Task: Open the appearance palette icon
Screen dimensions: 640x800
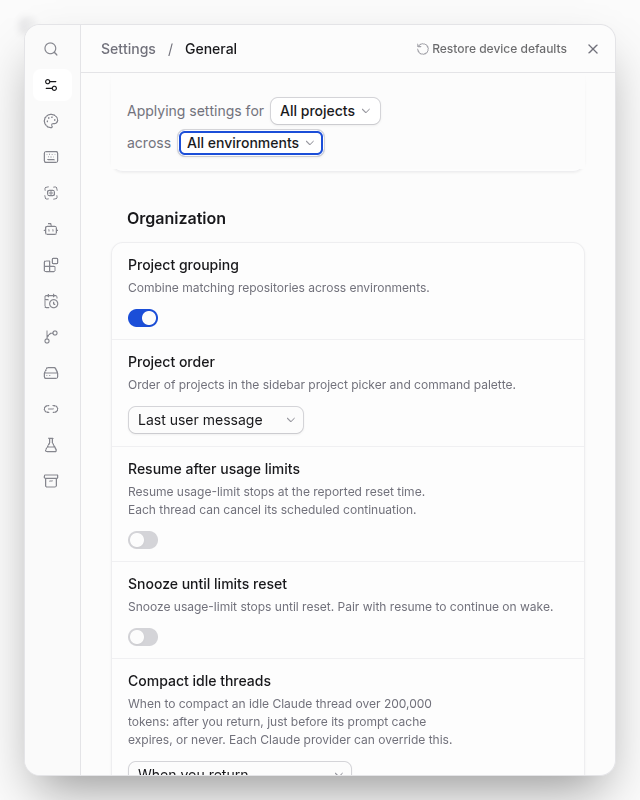Action: coord(51,121)
